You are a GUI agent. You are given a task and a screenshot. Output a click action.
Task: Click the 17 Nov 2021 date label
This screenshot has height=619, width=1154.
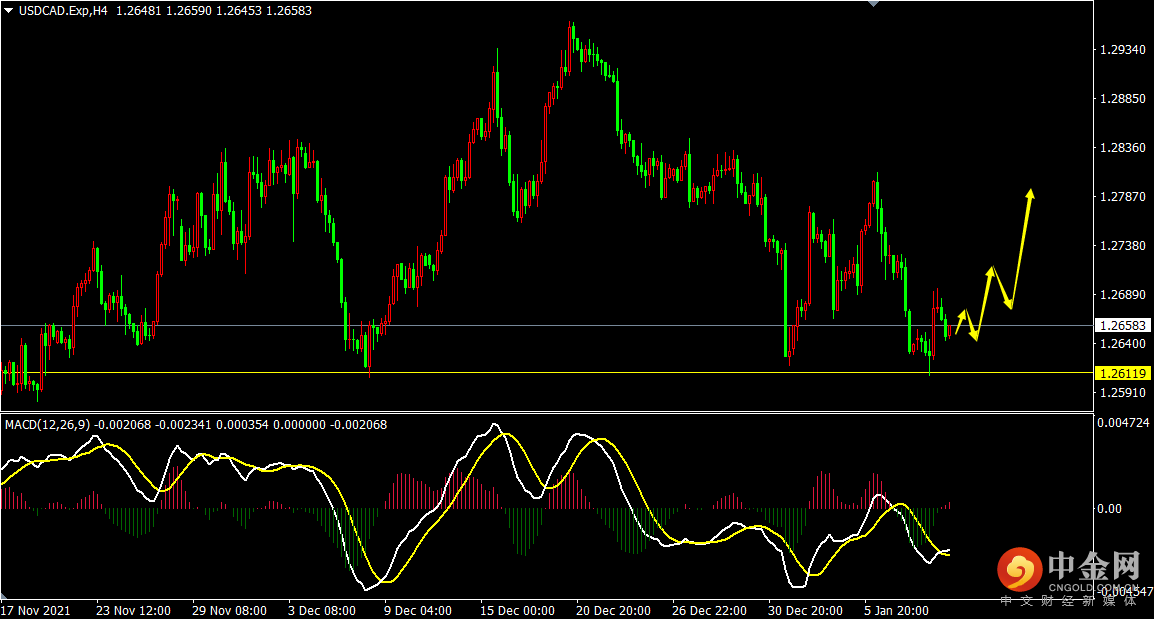click(x=35, y=610)
